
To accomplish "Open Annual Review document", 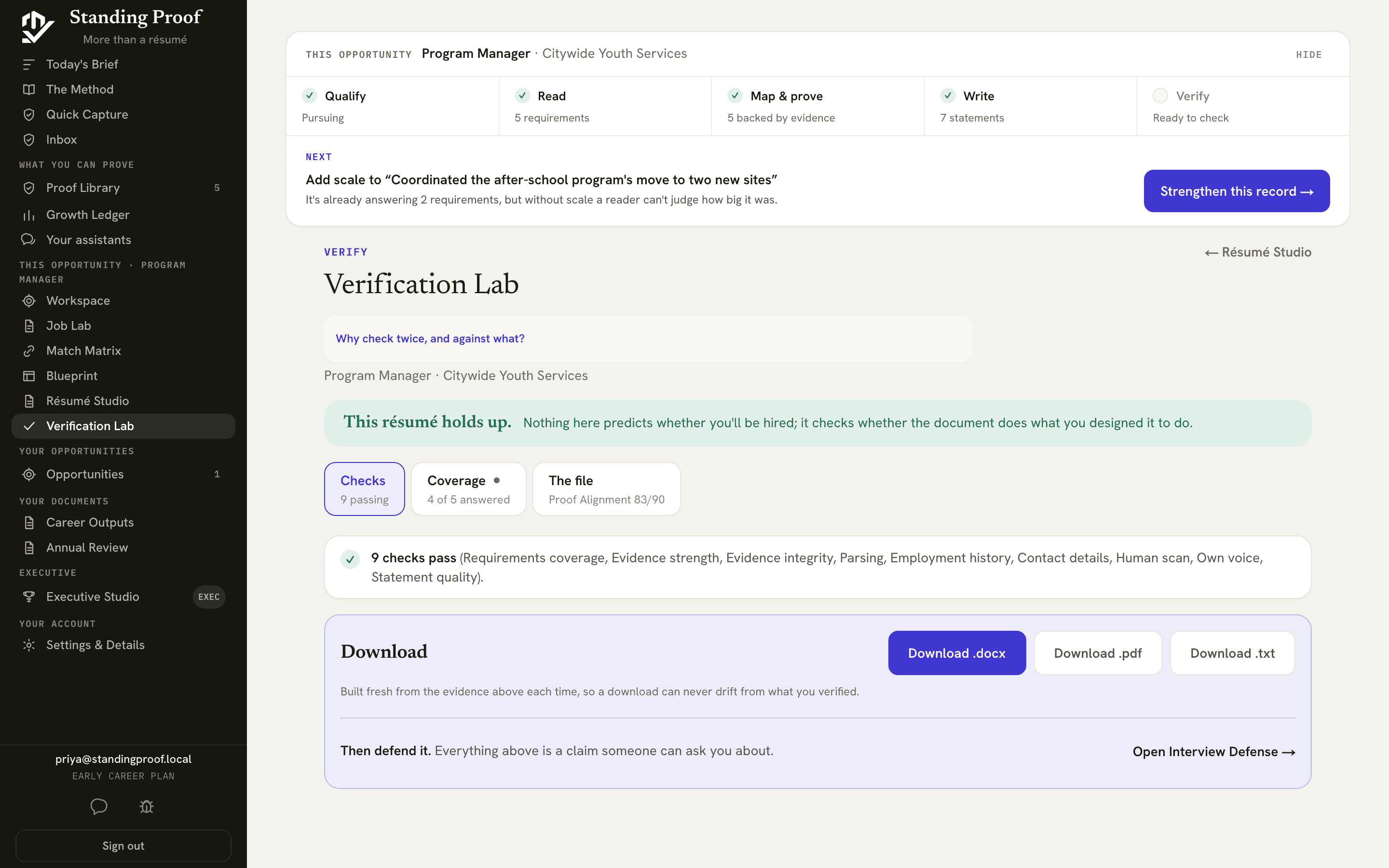I will coord(123,548).
